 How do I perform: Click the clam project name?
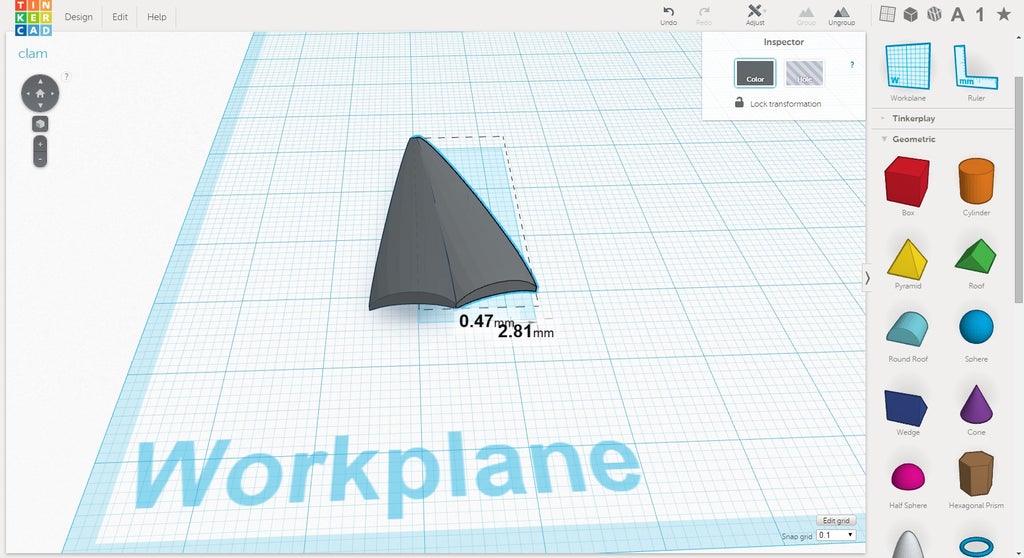pyautogui.click(x=33, y=54)
